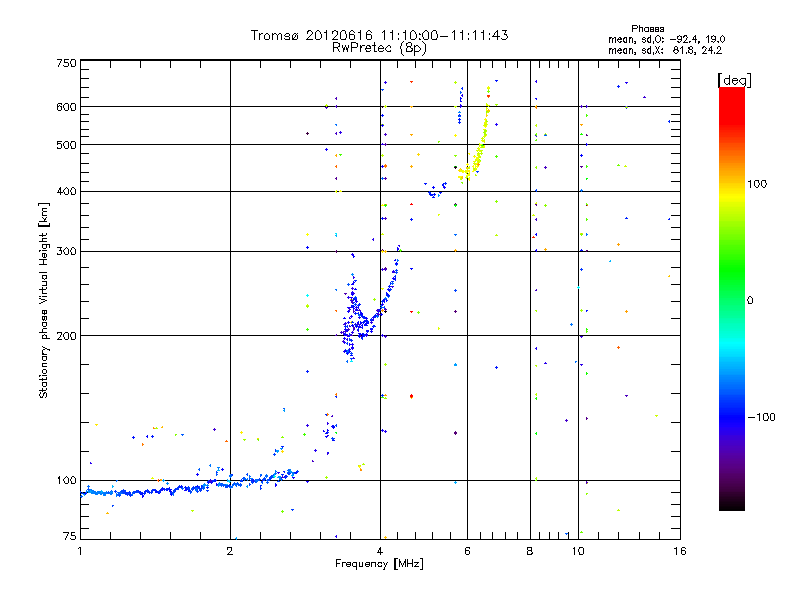Click the plot title "Tromsø 20120616 11:10:00-11:11:43"
800x600 pixels.
[379, 35]
